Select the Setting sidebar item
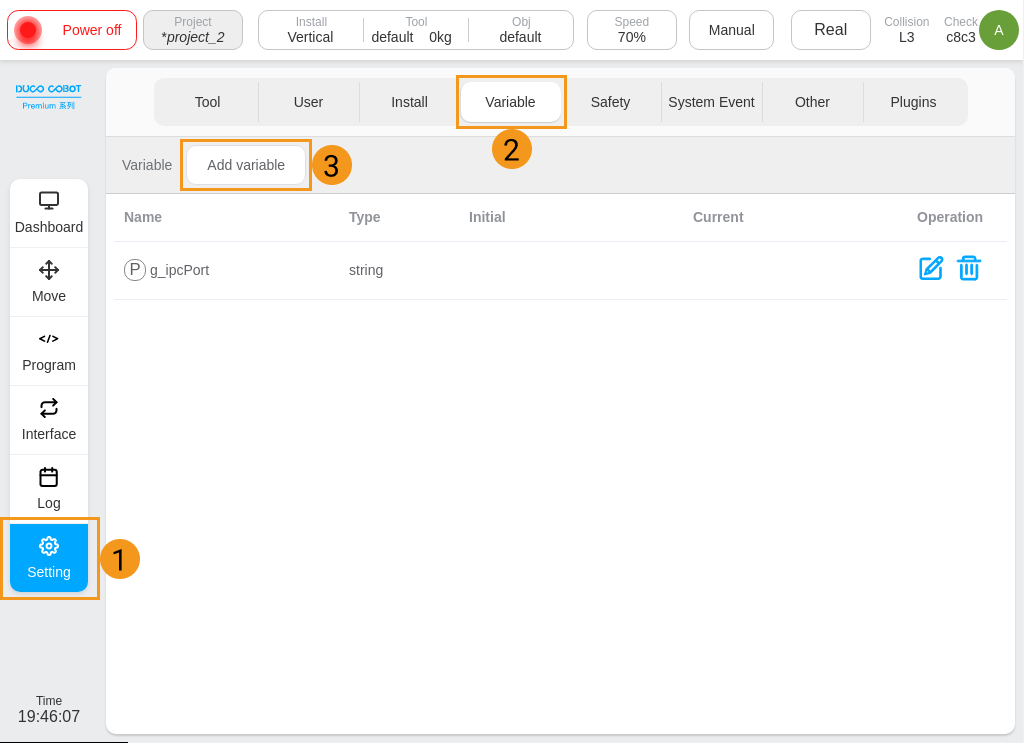The image size is (1024, 743). click(49, 558)
